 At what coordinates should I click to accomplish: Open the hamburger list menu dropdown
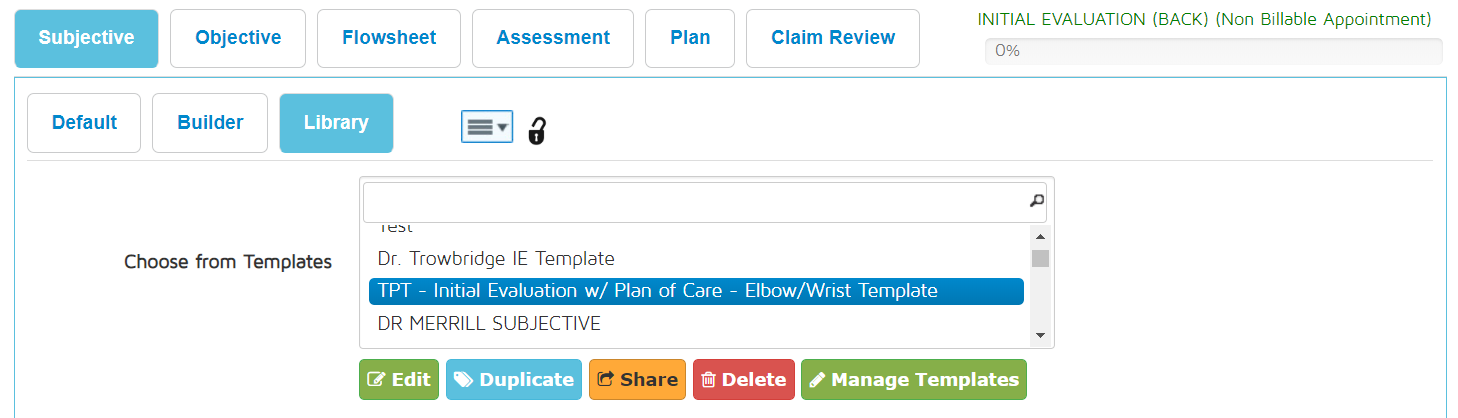coord(487,127)
